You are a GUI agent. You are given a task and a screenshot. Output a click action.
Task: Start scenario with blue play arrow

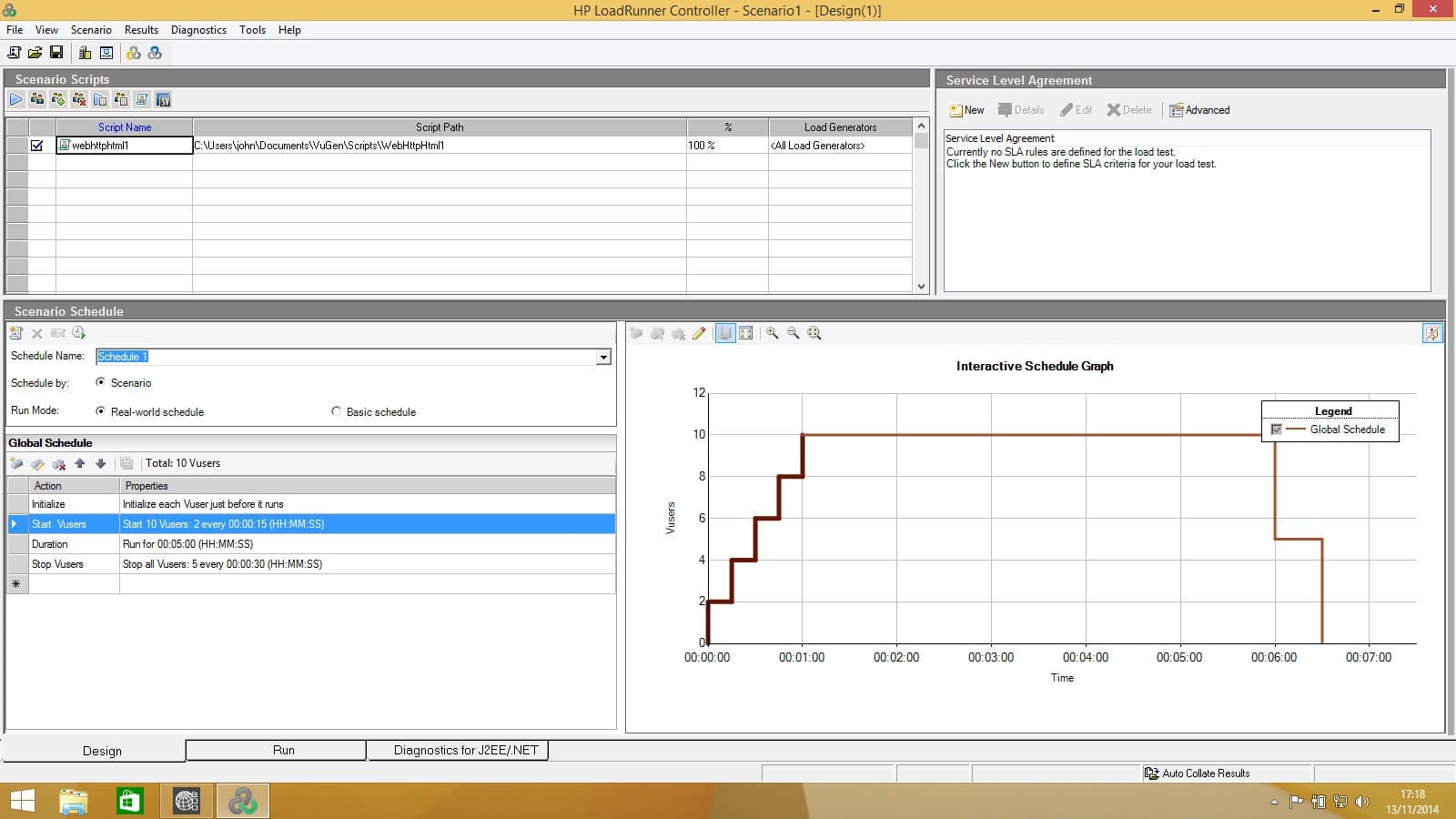16,99
